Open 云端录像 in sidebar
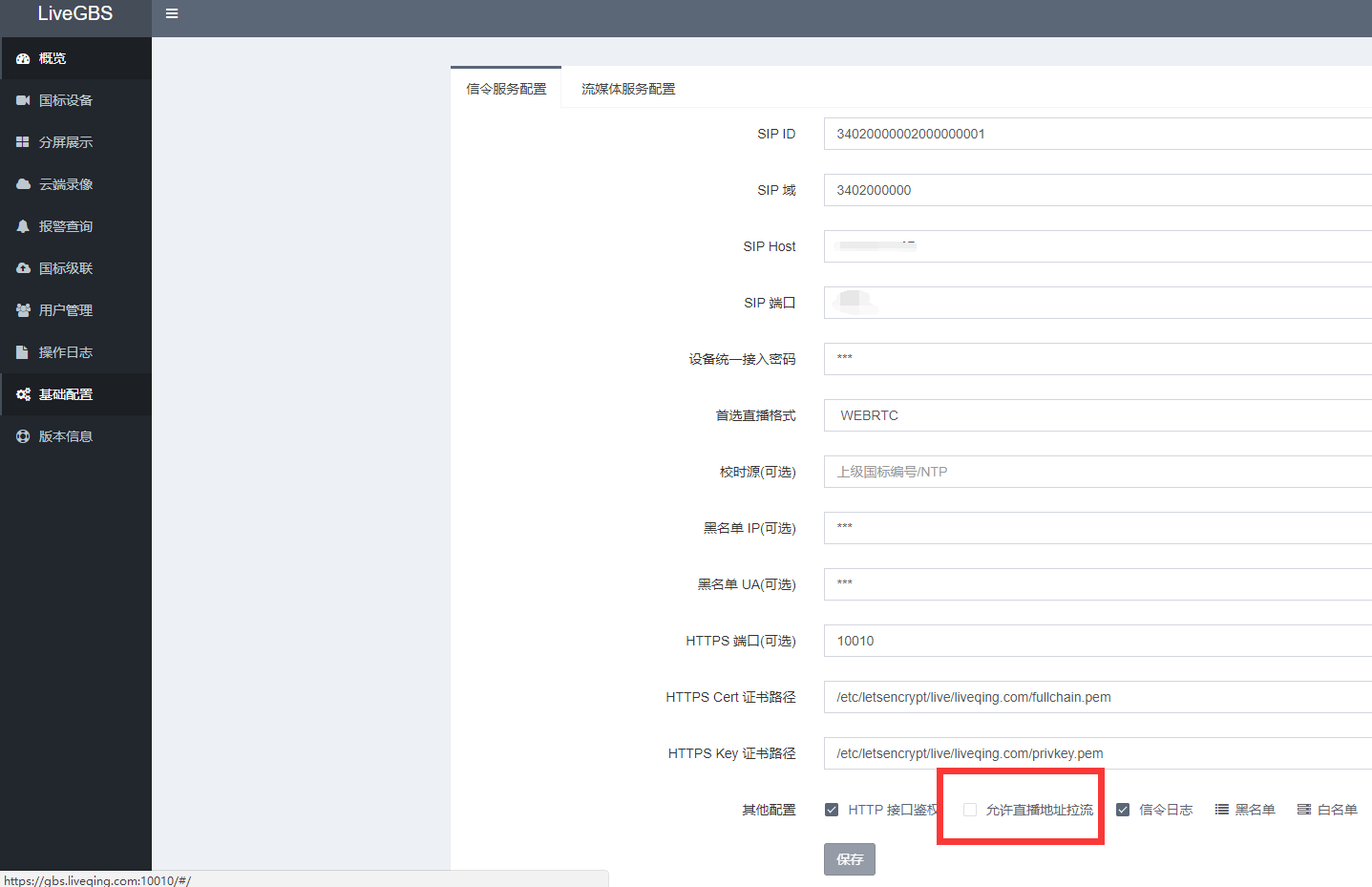 (x=75, y=184)
